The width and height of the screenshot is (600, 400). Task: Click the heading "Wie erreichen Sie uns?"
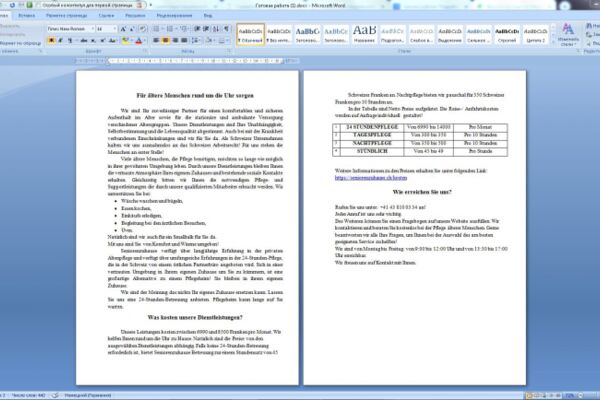point(422,192)
